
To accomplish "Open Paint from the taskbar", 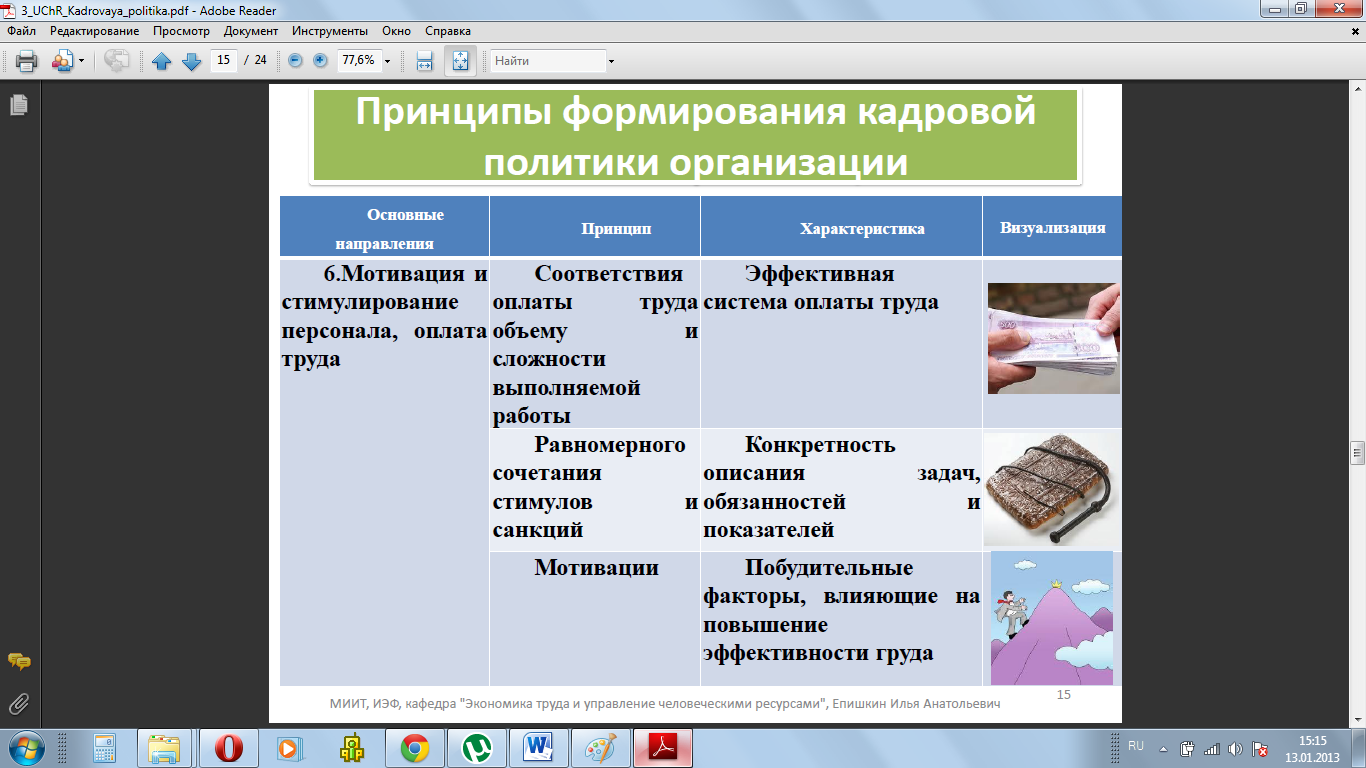I will click(x=601, y=748).
